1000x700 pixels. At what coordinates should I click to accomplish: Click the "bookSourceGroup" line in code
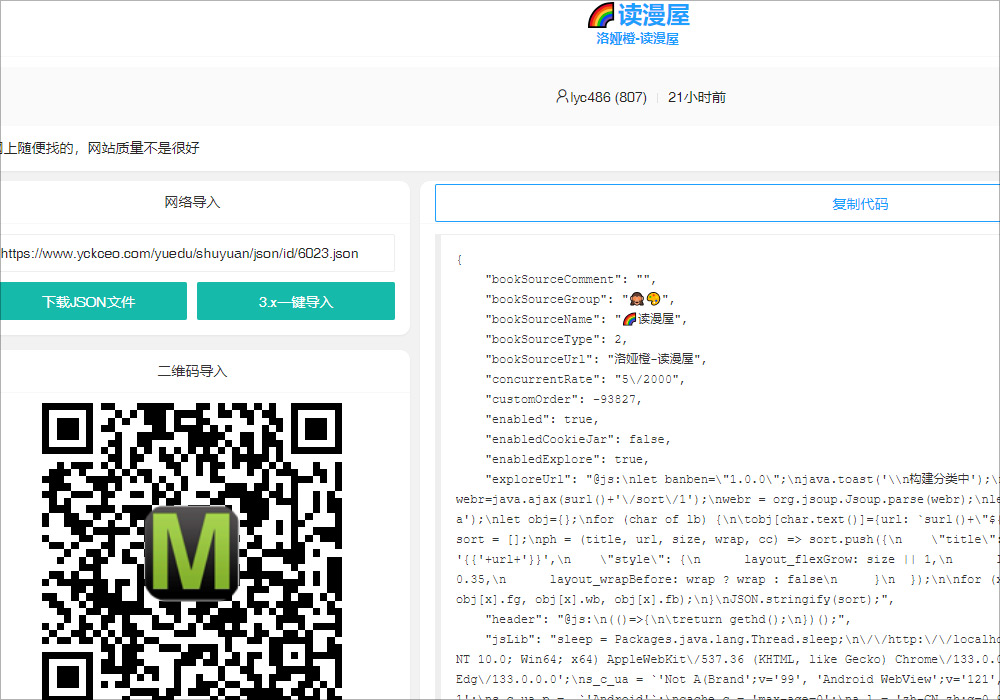pos(579,299)
